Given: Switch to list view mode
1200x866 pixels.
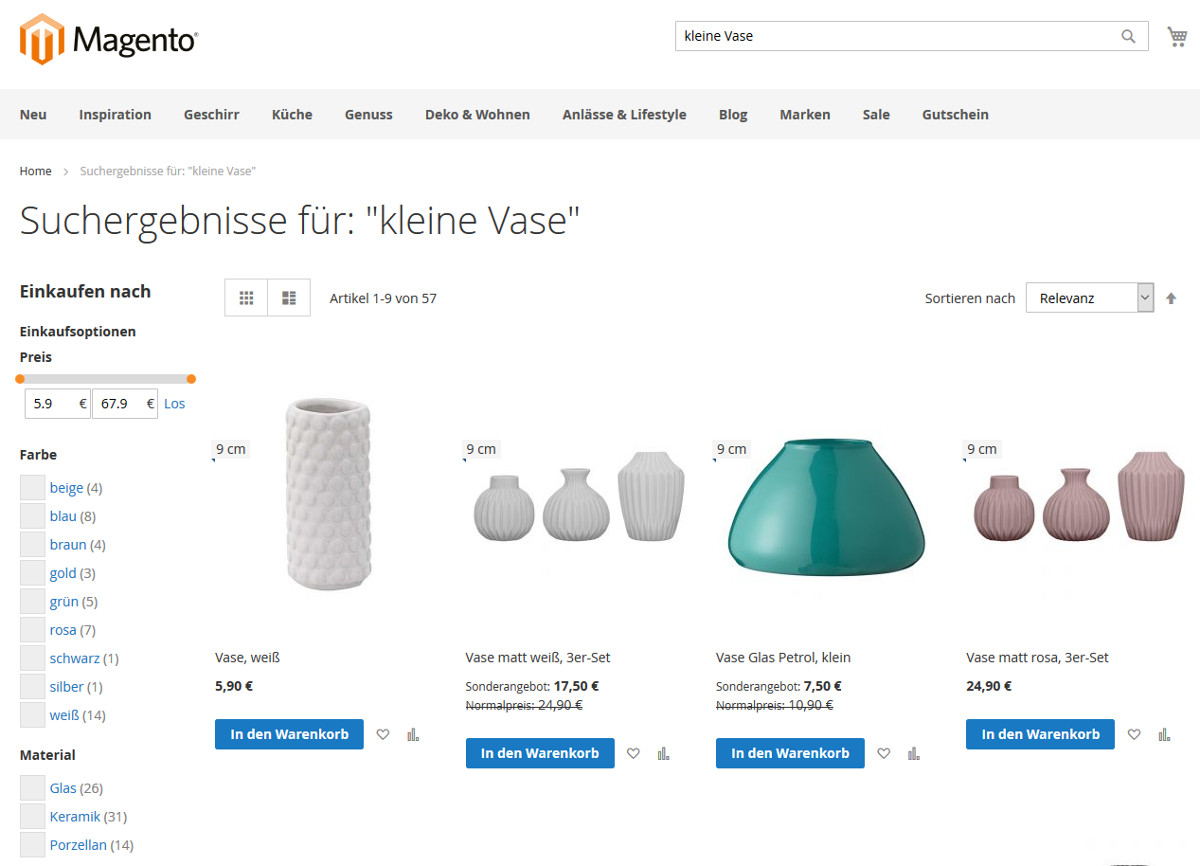Looking at the screenshot, I should pyautogui.click(x=289, y=298).
